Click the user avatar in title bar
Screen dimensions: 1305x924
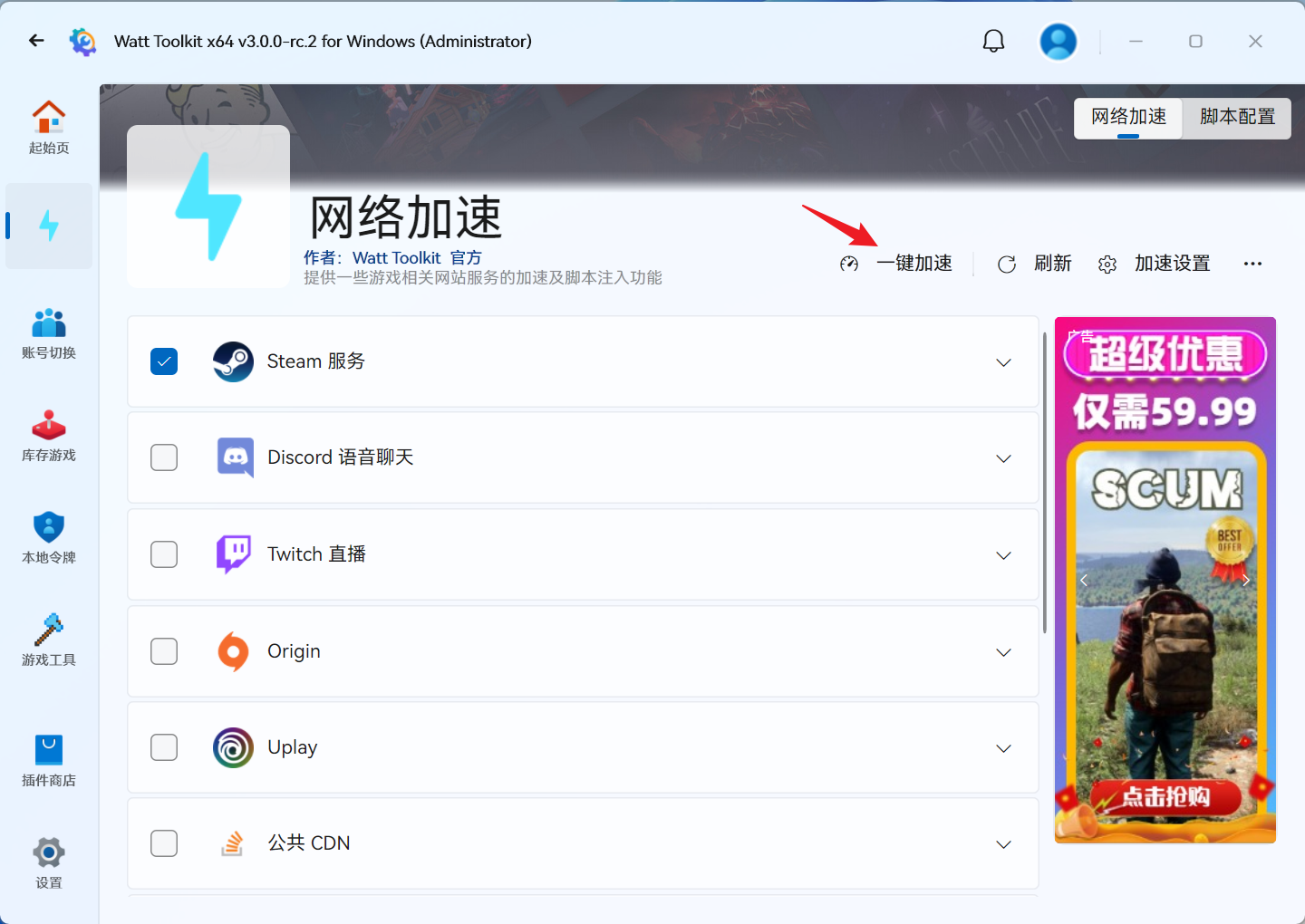[x=1058, y=42]
